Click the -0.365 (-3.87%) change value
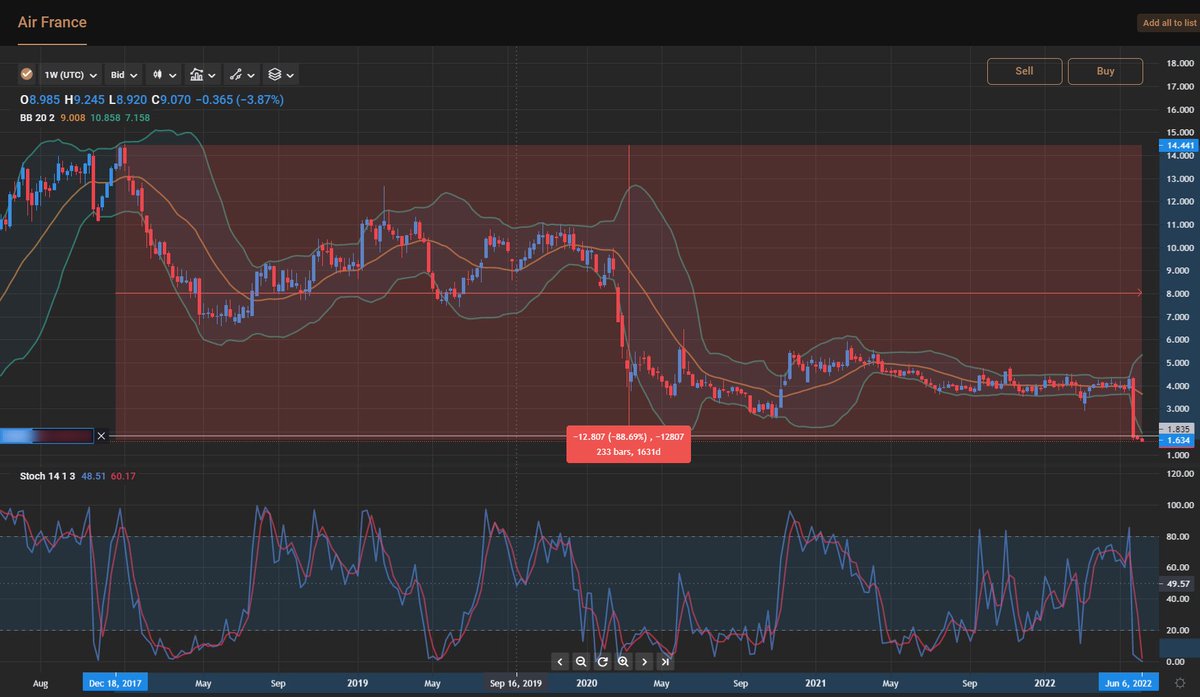 (x=238, y=100)
